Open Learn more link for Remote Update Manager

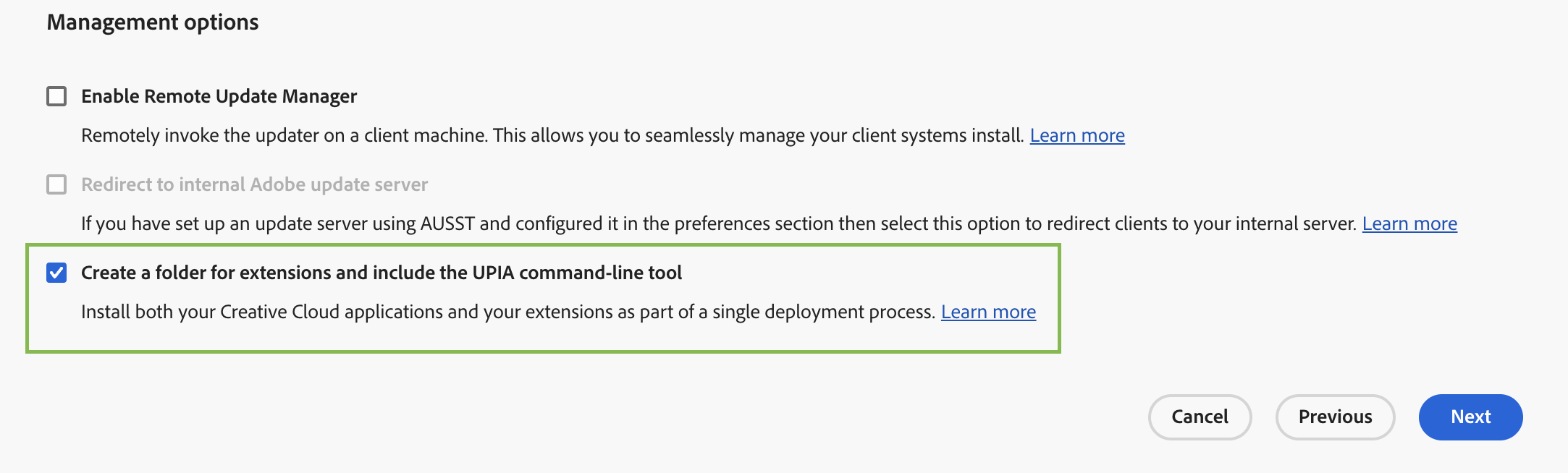click(x=1076, y=135)
